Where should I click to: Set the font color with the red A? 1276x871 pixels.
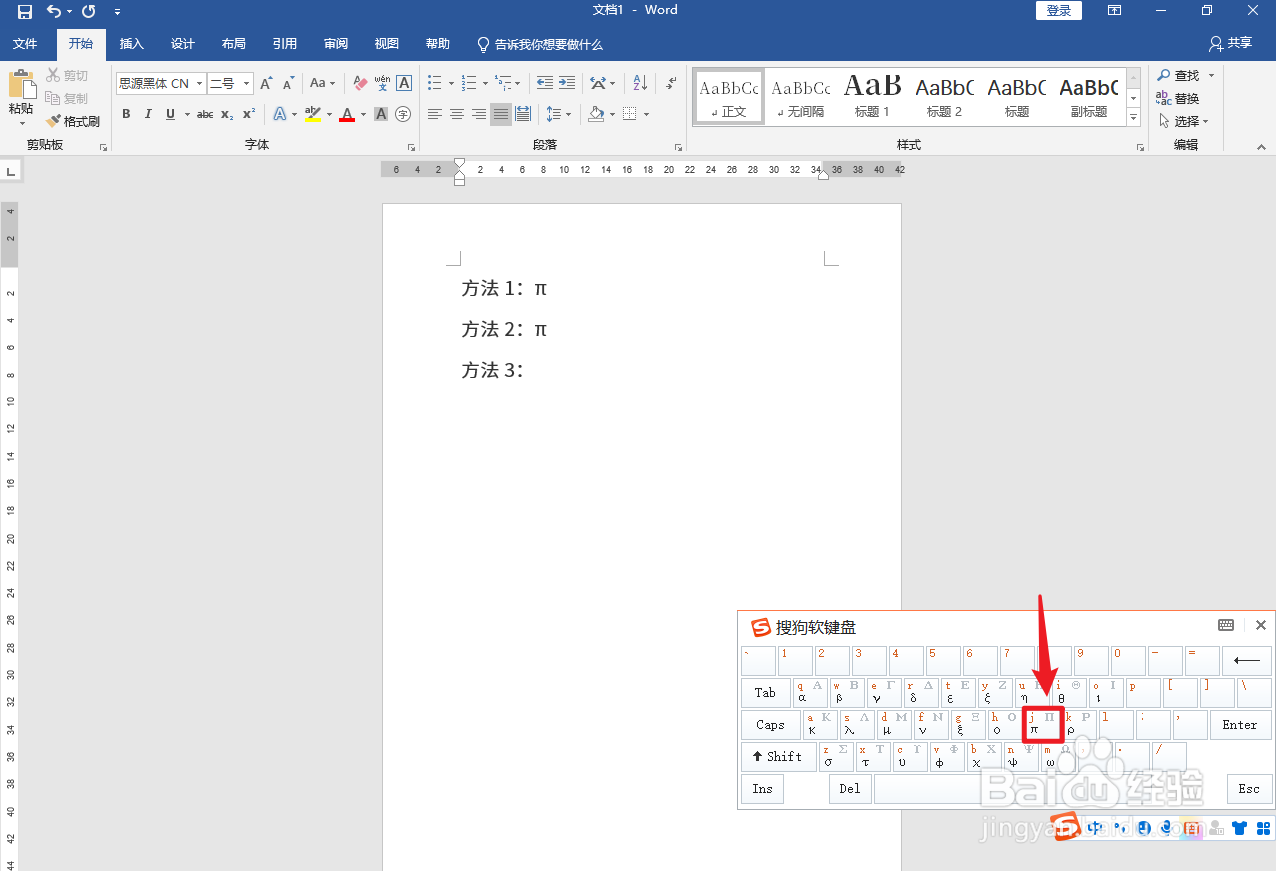(346, 114)
